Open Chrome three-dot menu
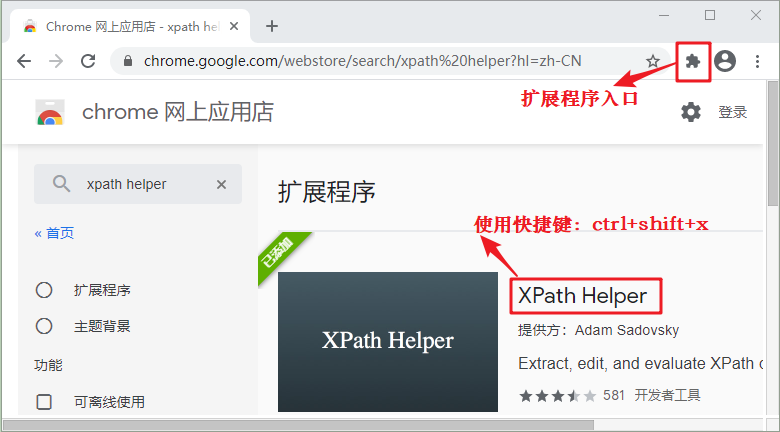Image resolution: width=780 pixels, height=432 pixels. [x=757, y=61]
